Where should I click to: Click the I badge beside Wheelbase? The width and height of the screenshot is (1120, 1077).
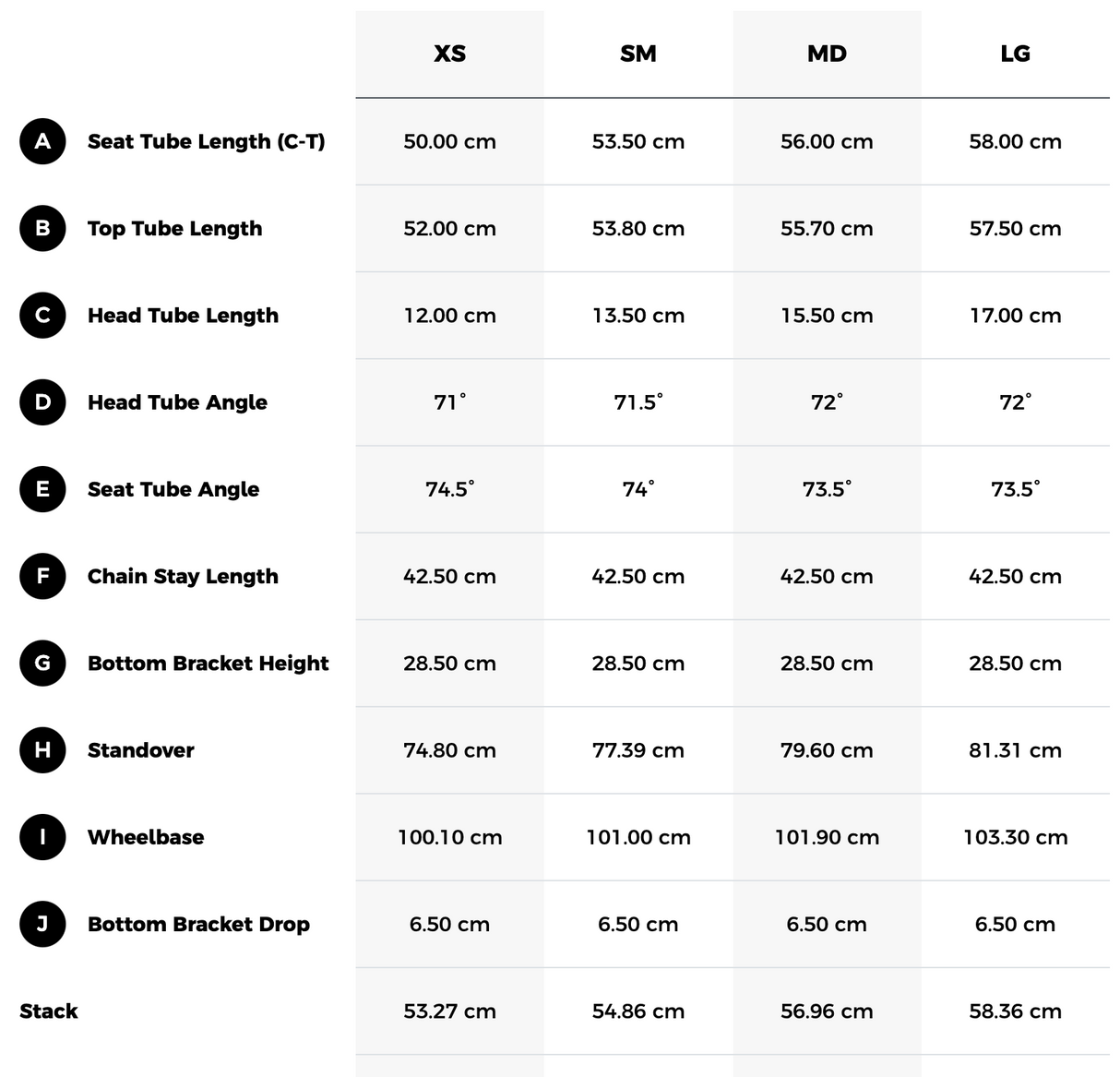pos(42,837)
